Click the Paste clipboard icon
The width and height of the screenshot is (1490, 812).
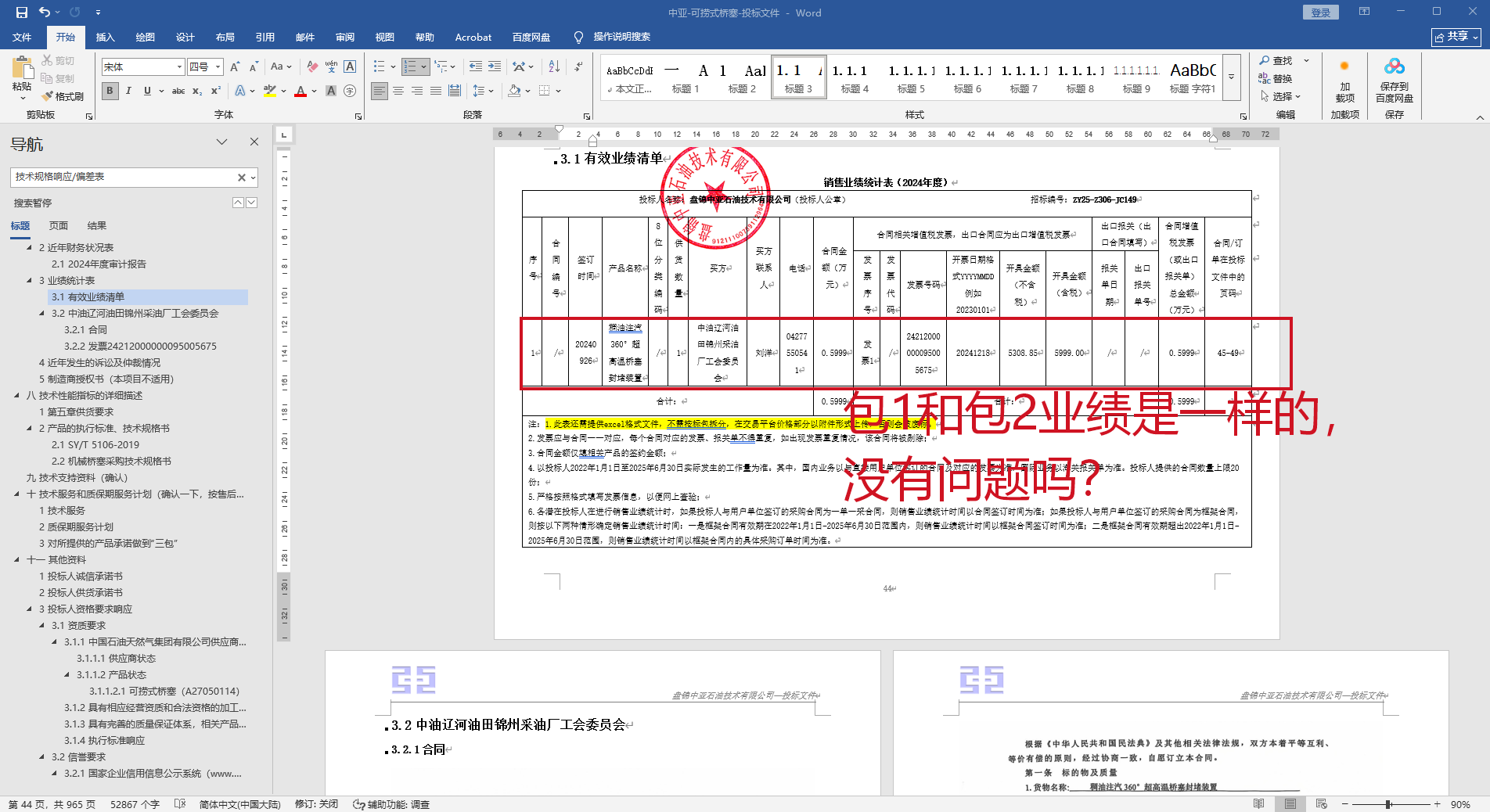click(x=22, y=67)
